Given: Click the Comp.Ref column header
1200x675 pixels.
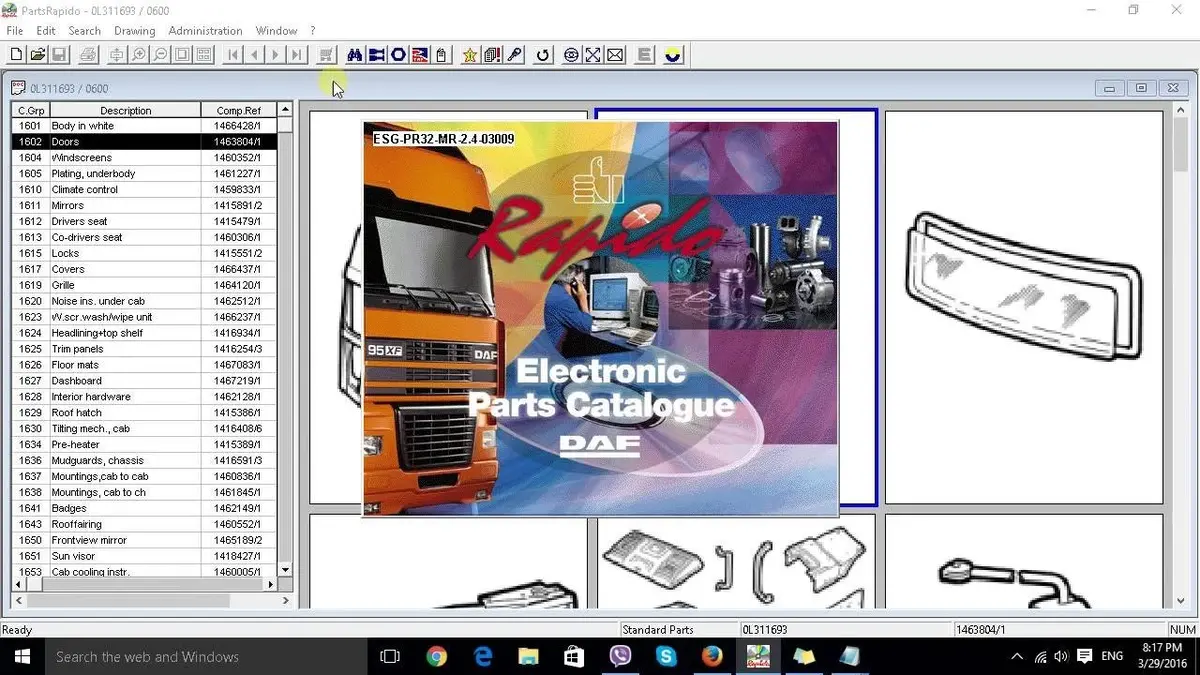Looking at the screenshot, I should pos(238,110).
